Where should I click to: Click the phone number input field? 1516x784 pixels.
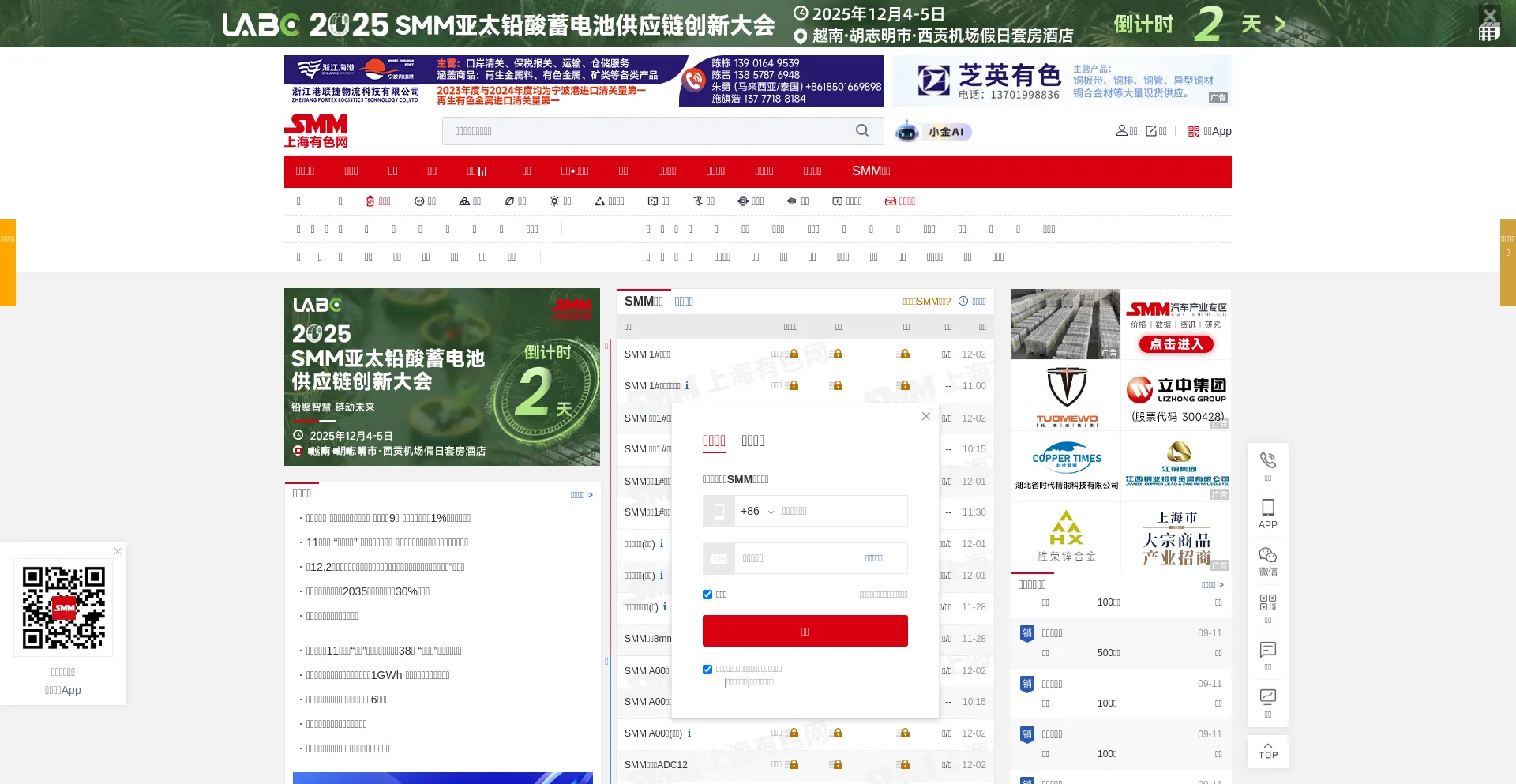(x=841, y=512)
